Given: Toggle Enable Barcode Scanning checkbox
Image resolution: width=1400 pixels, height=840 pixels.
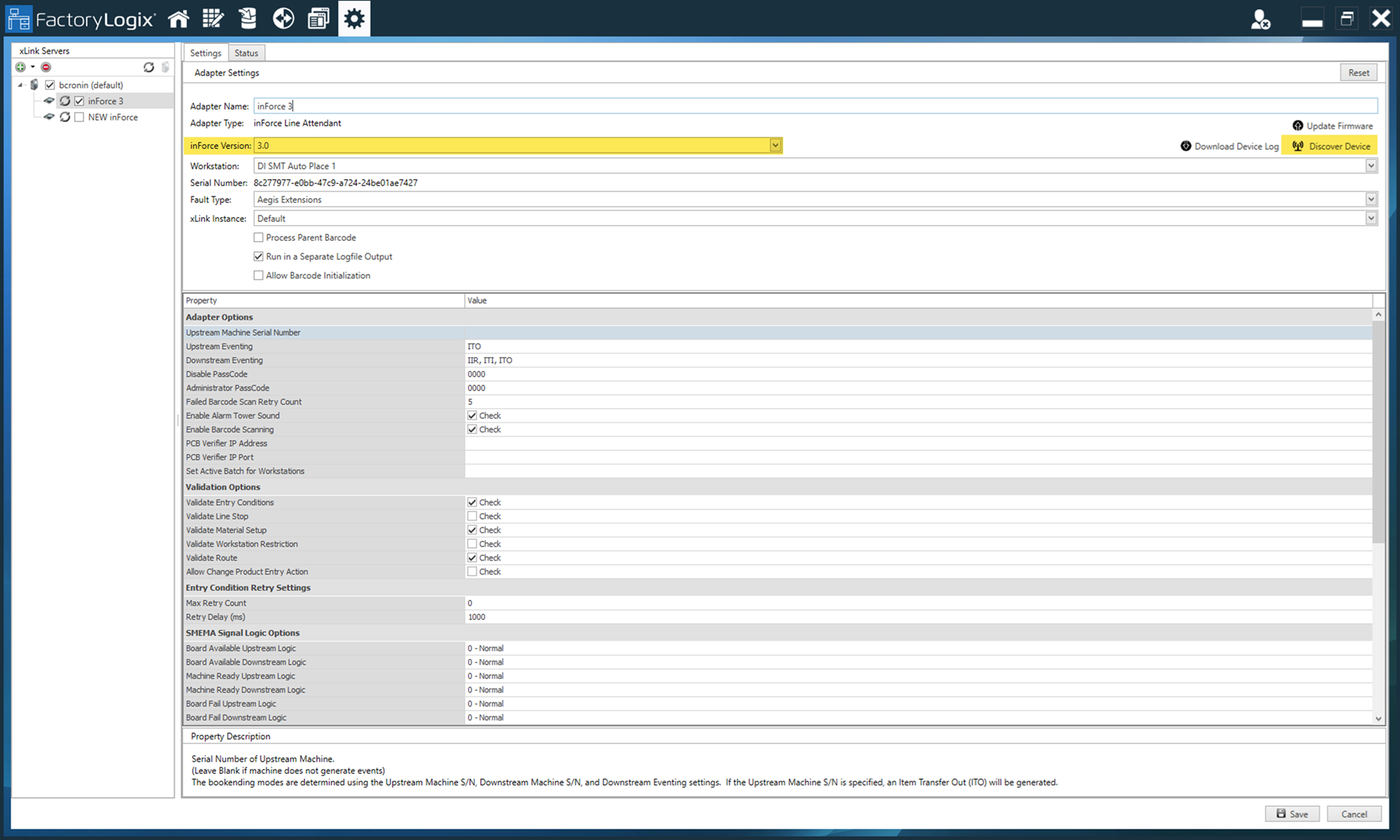Looking at the screenshot, I should (472, 430).
